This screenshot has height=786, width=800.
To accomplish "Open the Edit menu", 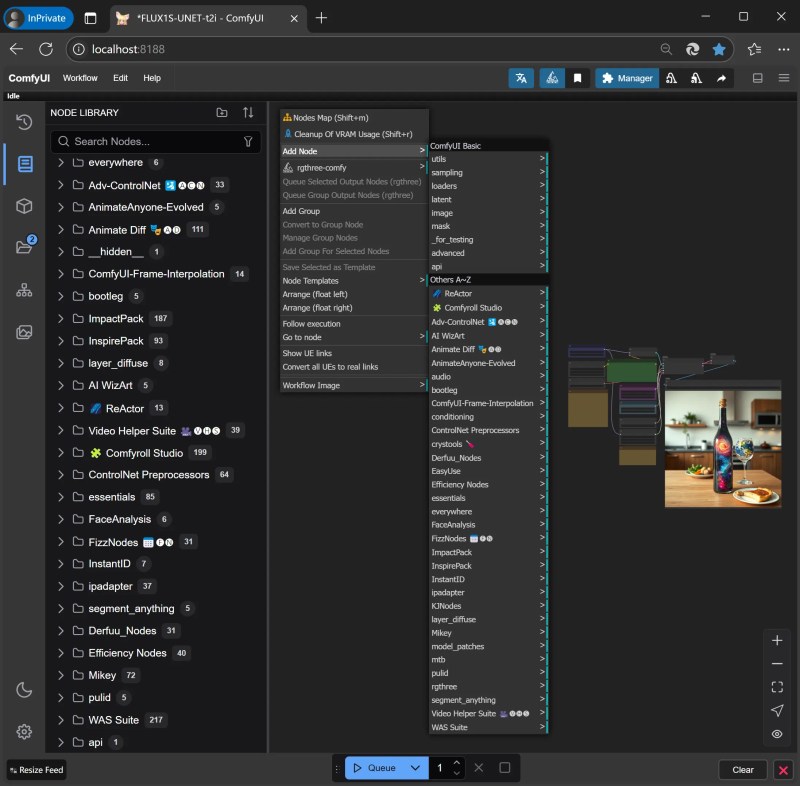I will [120, 78].
